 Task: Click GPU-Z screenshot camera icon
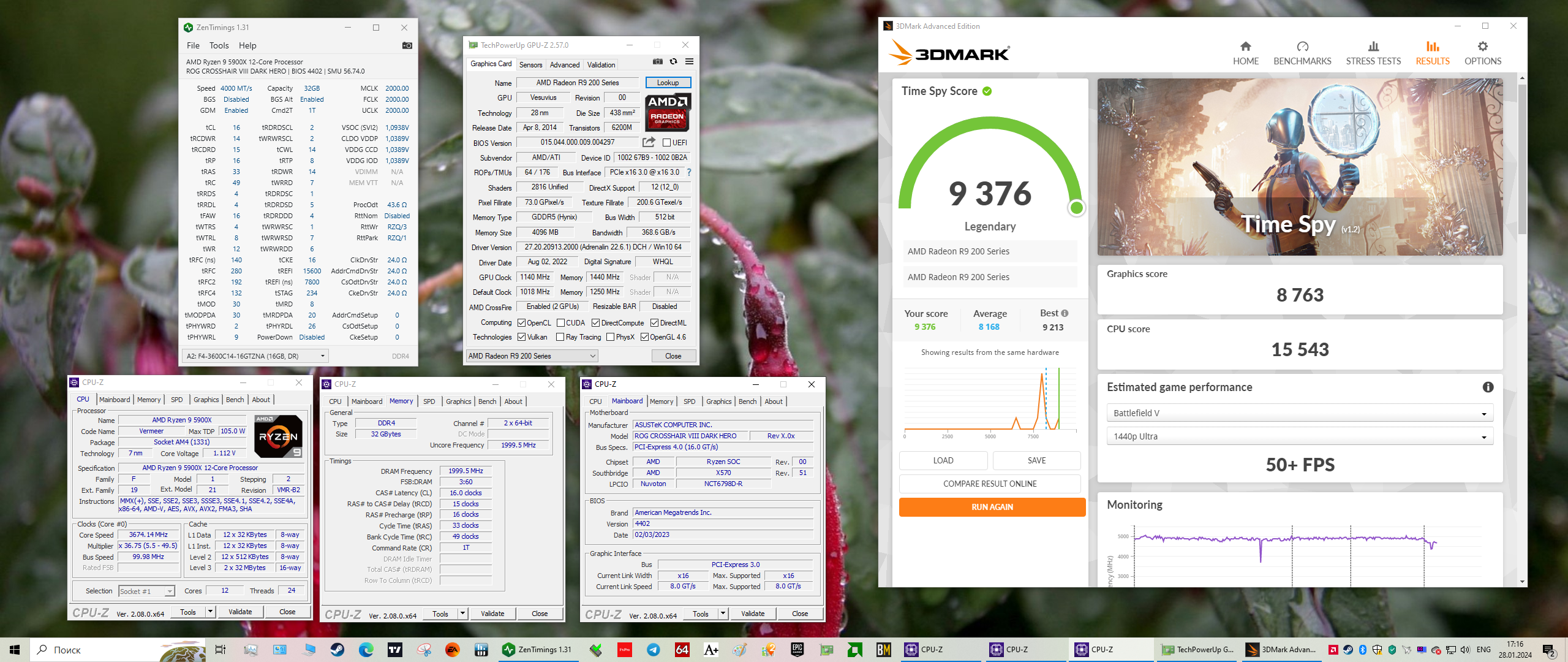[x=658, y=61]
